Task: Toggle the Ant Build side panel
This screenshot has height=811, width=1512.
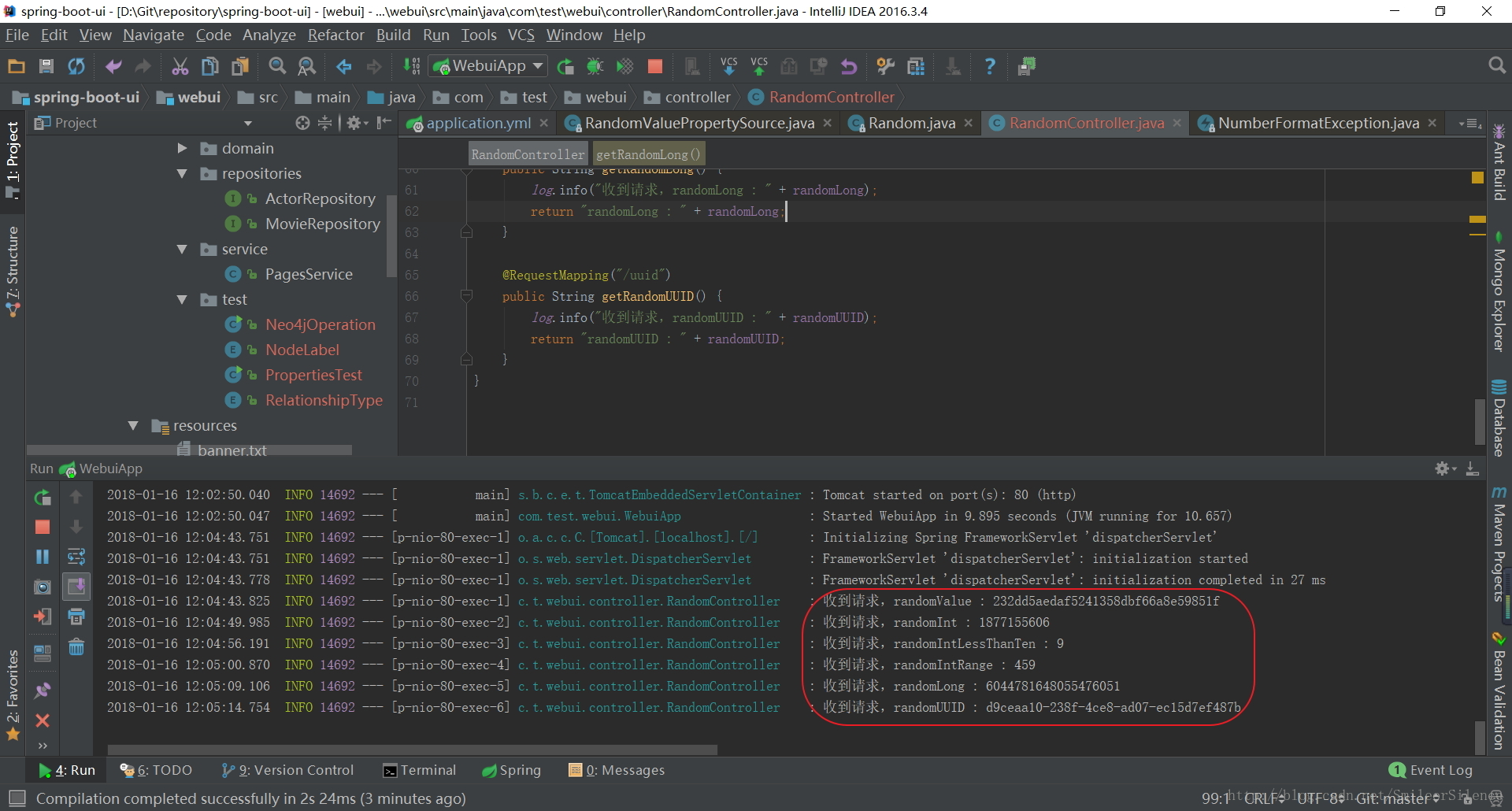Action: (x=1499, y=161)
